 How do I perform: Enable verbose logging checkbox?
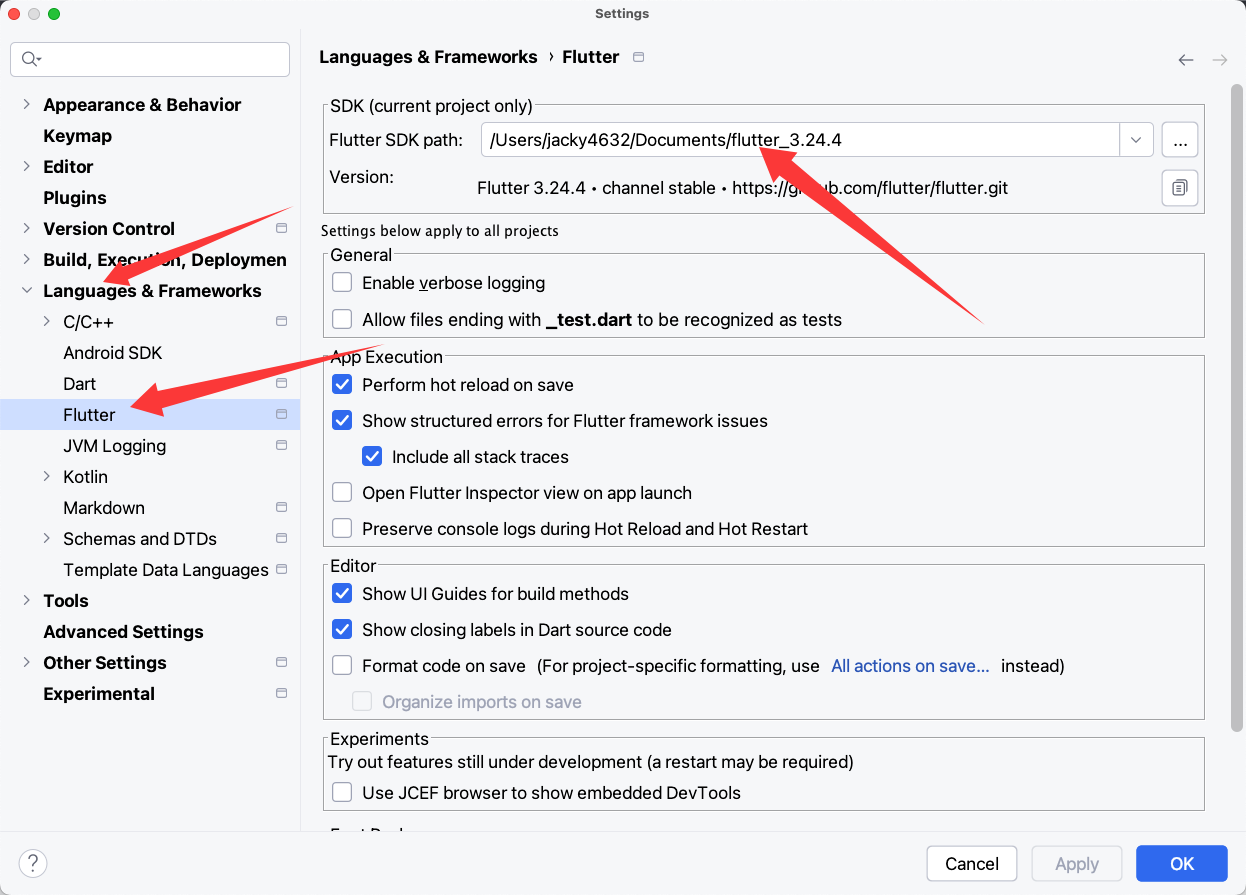[x=342, y=283]
